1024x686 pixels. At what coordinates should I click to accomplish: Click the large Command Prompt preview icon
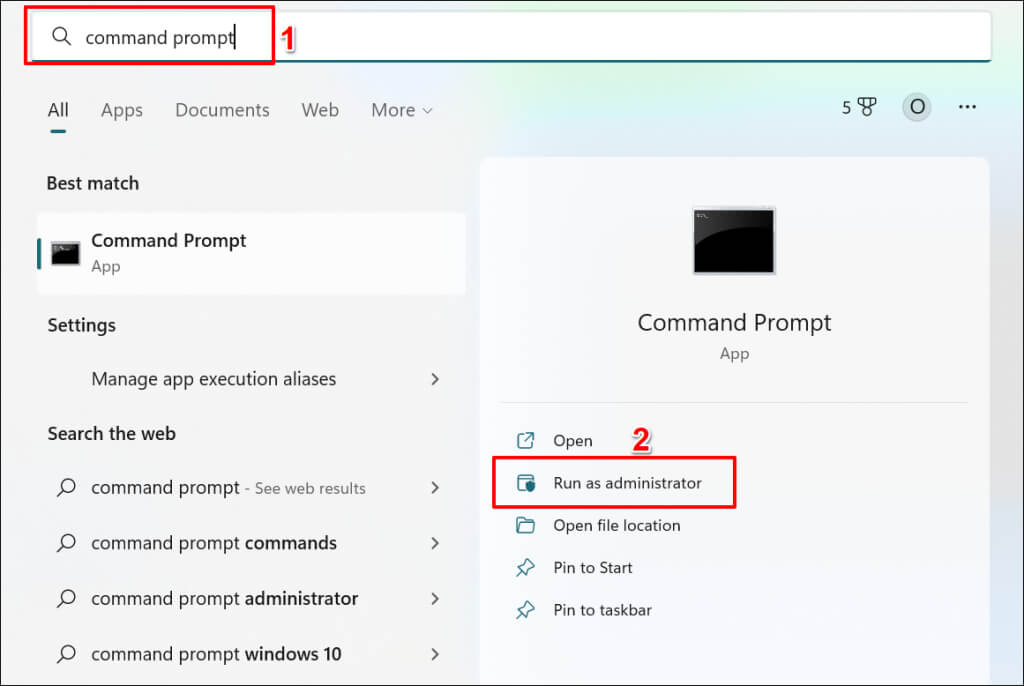[734, 240]
